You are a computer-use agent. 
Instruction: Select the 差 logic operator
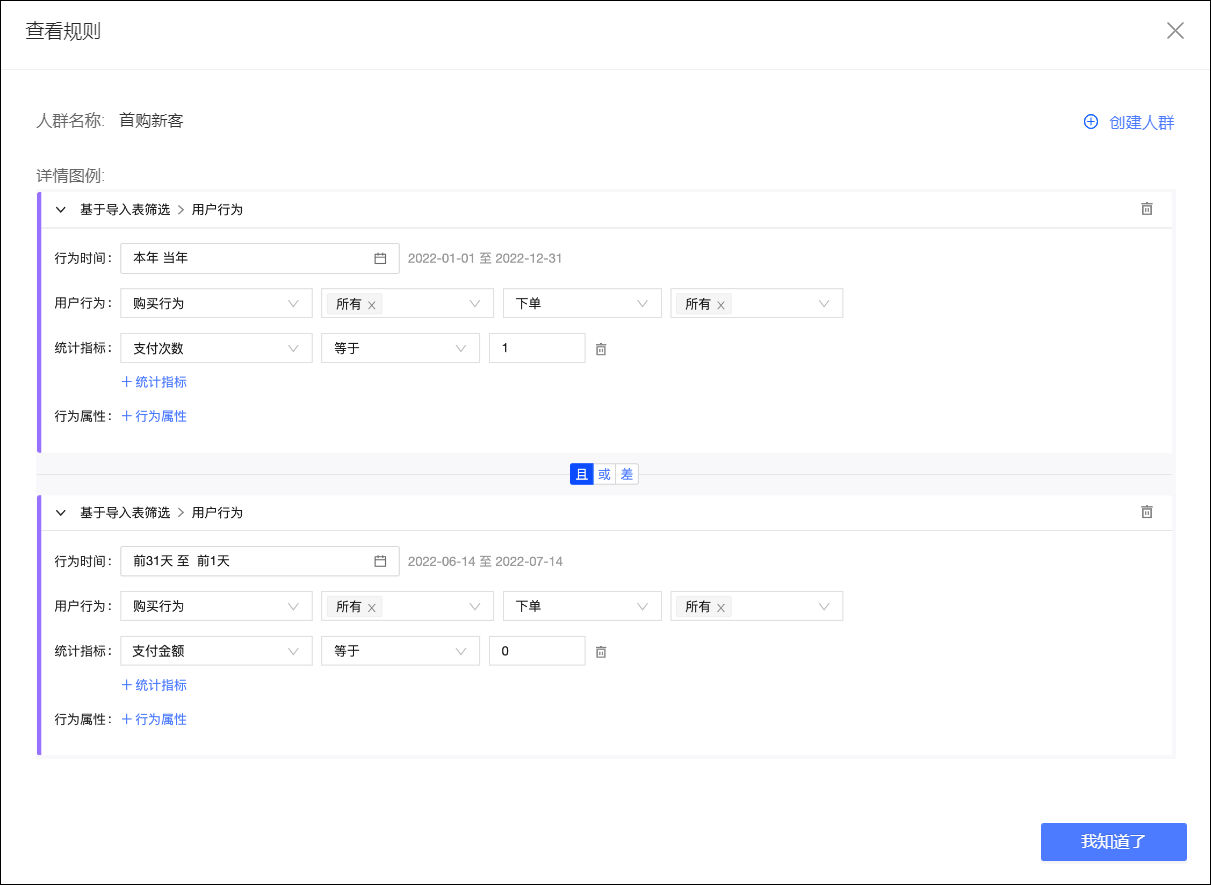point(627,474)
